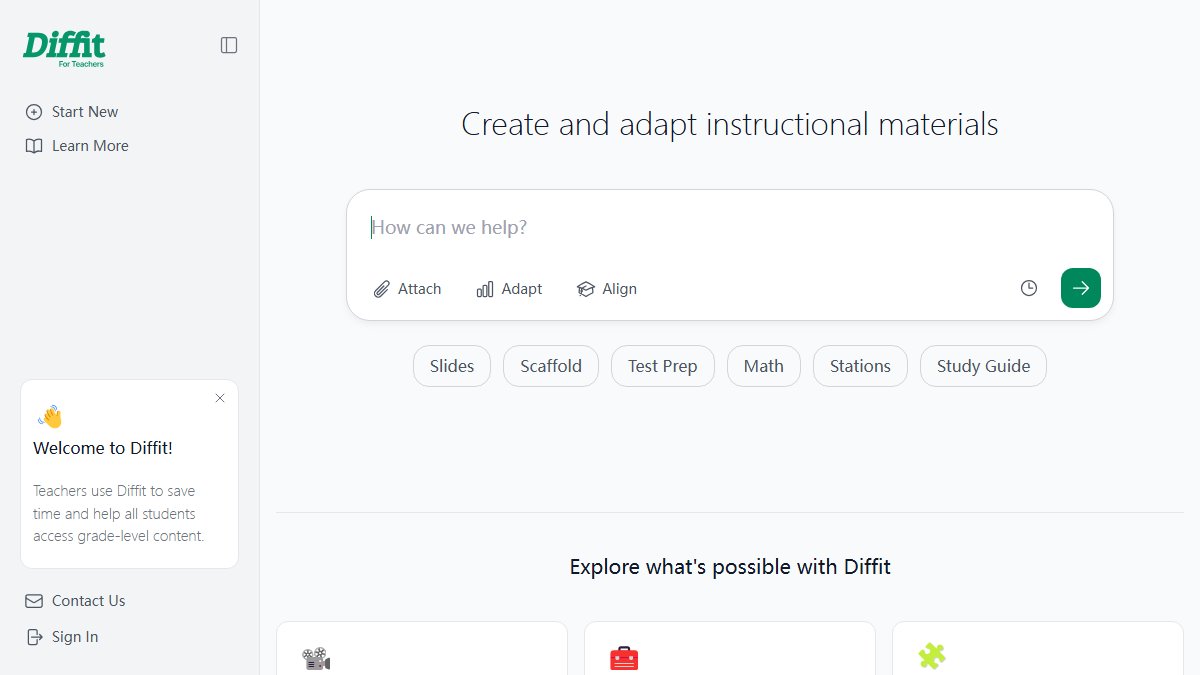Collapse the sidebar panel icon
The height and width of the screenshot is (675, 1200).
coord(229,45)
